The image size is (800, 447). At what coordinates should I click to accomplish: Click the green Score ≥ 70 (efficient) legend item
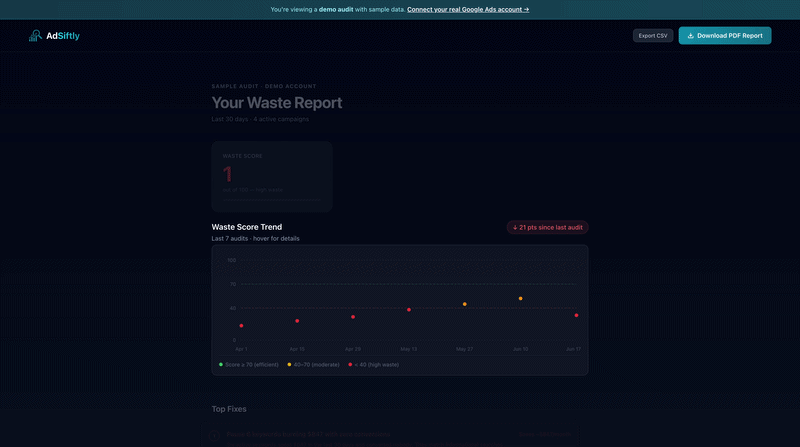coord(249,365)
